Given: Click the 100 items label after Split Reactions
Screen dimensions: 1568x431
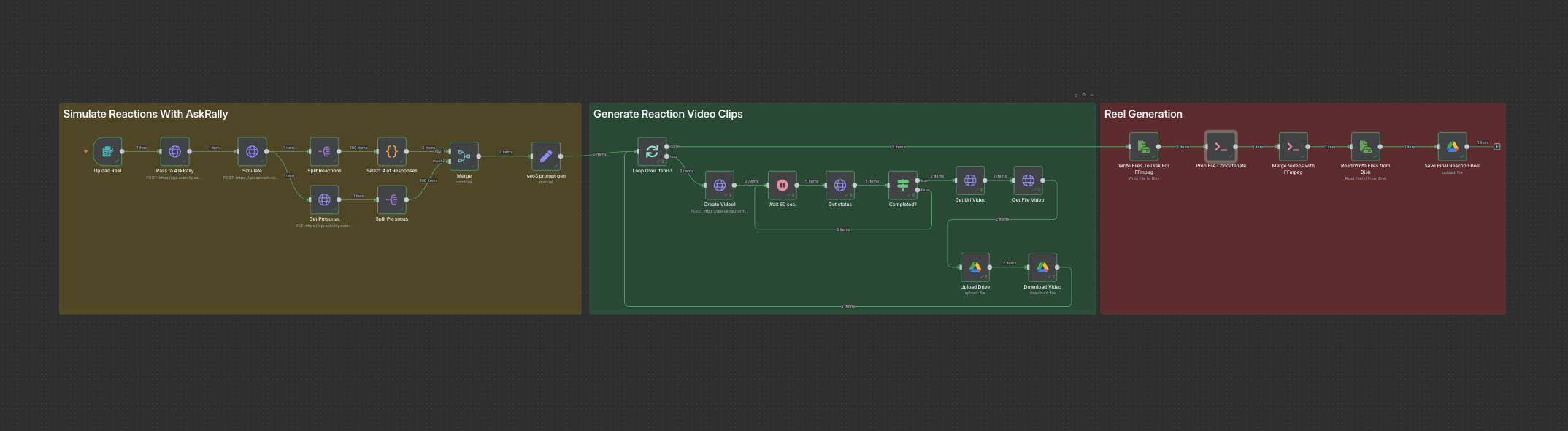Looking at the screenshot, I should pos(358,148).
